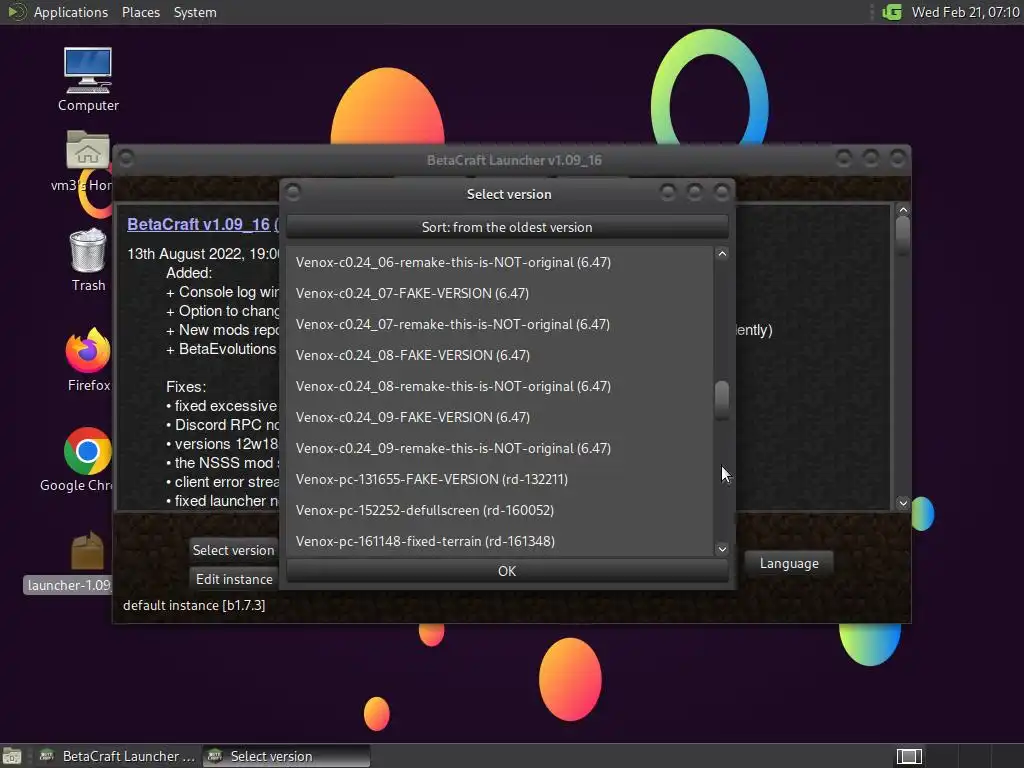Click the Select version button in launcher
1024x768 pixels.
coord(234,550)
